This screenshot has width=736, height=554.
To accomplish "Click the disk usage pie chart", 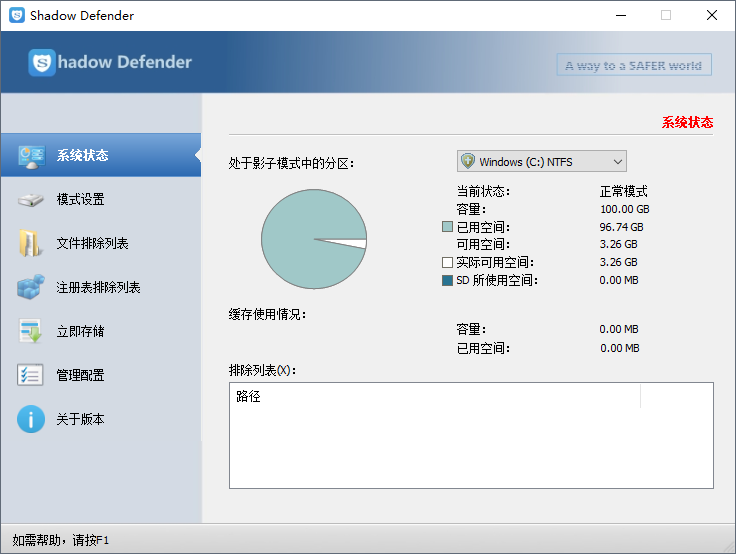I will [x=314, y=239].
